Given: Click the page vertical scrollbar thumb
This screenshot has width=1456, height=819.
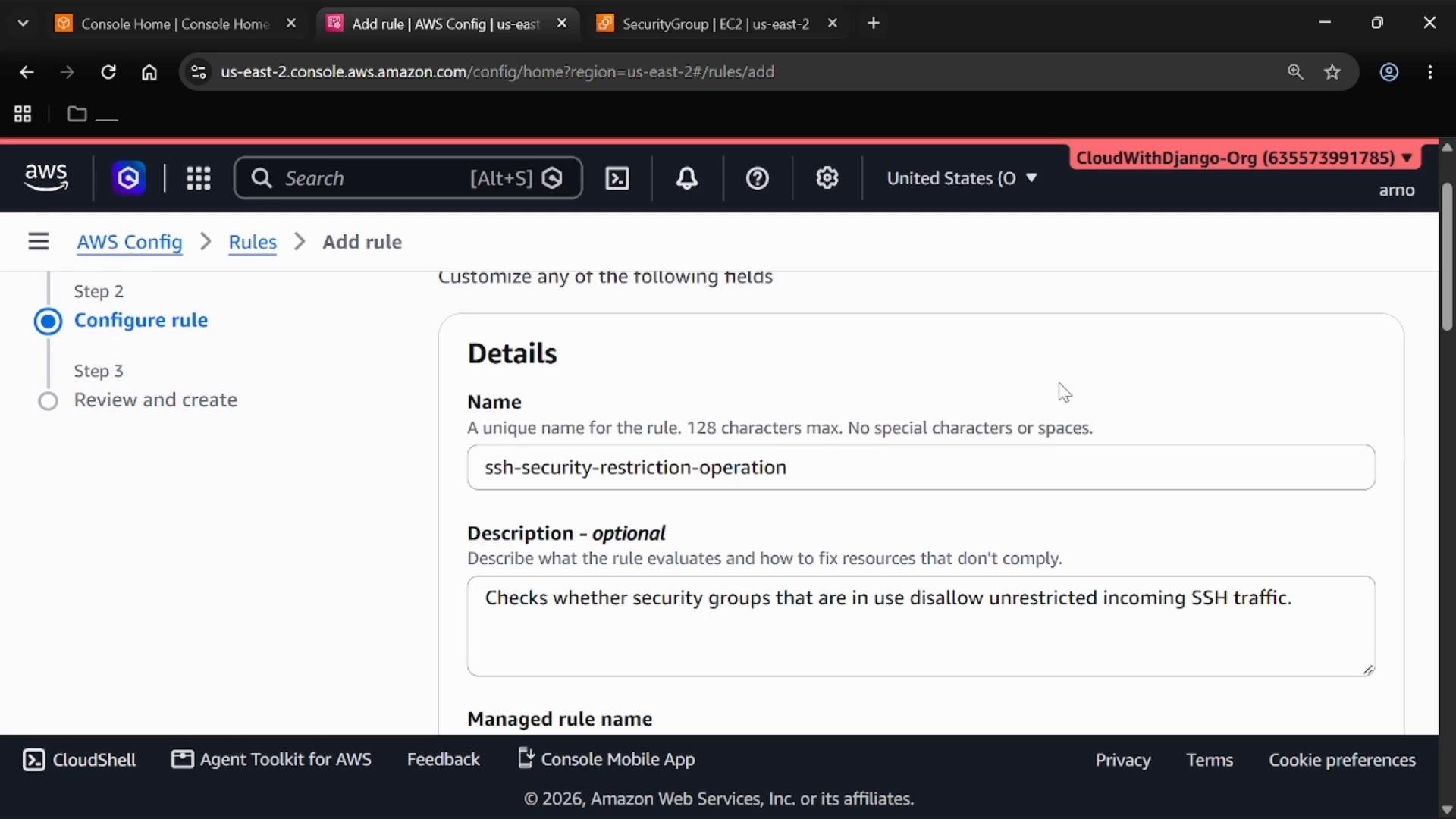Looking at the screenshot, I should coord(1447,256).
